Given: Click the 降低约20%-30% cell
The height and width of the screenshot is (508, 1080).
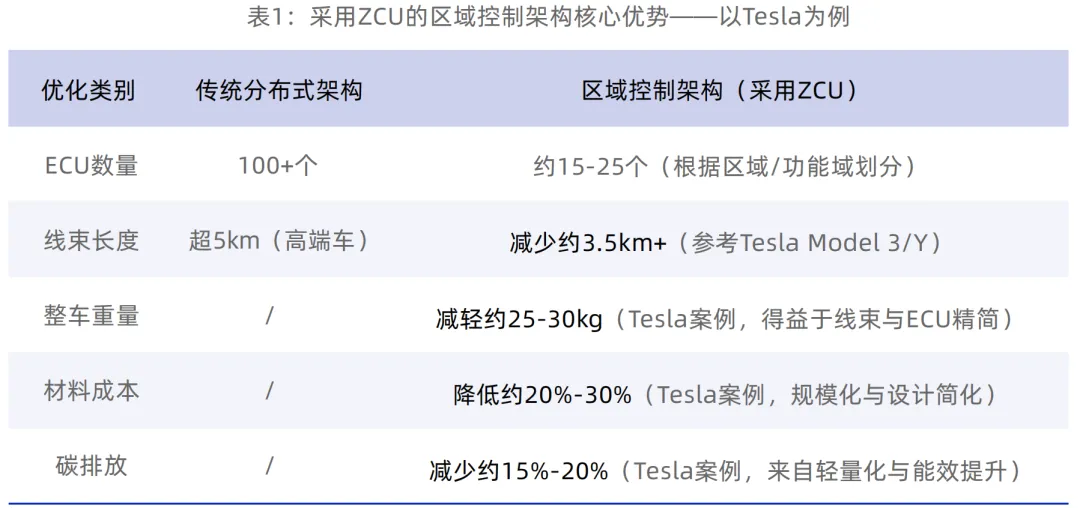Looking at the screenshot, I should point(725,395).
